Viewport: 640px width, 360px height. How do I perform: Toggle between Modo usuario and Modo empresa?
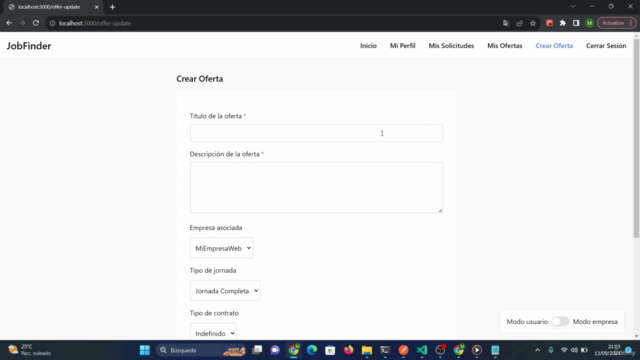coord(560,322)
